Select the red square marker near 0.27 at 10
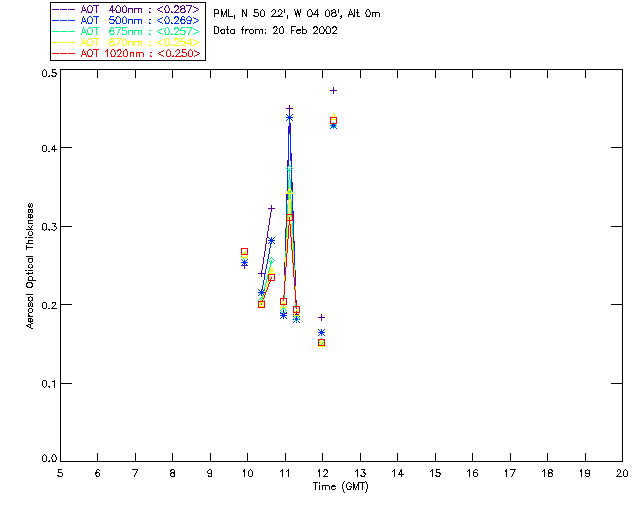This screenshot has height=512, width=640. 244,252
